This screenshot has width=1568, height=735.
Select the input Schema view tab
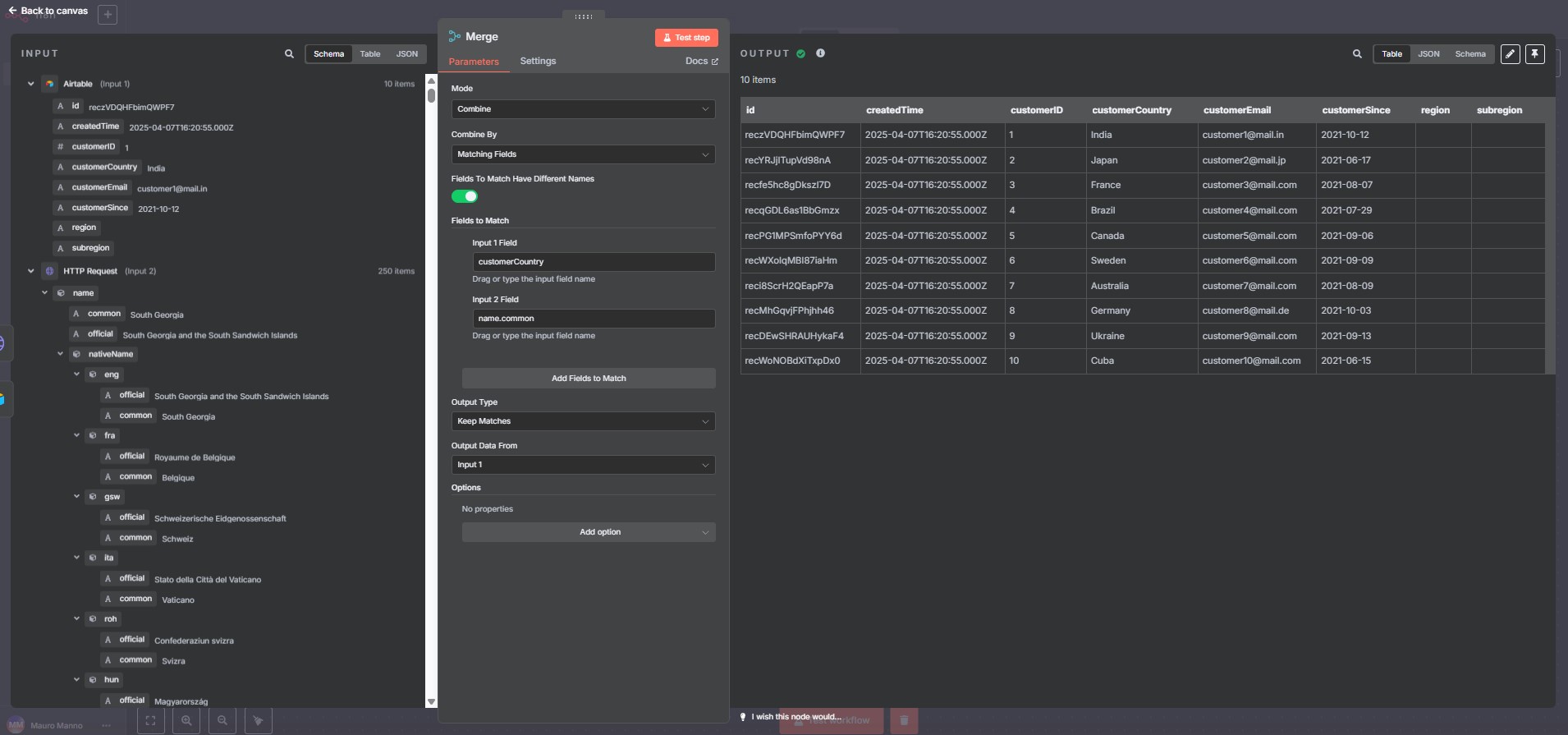[328, 54]
